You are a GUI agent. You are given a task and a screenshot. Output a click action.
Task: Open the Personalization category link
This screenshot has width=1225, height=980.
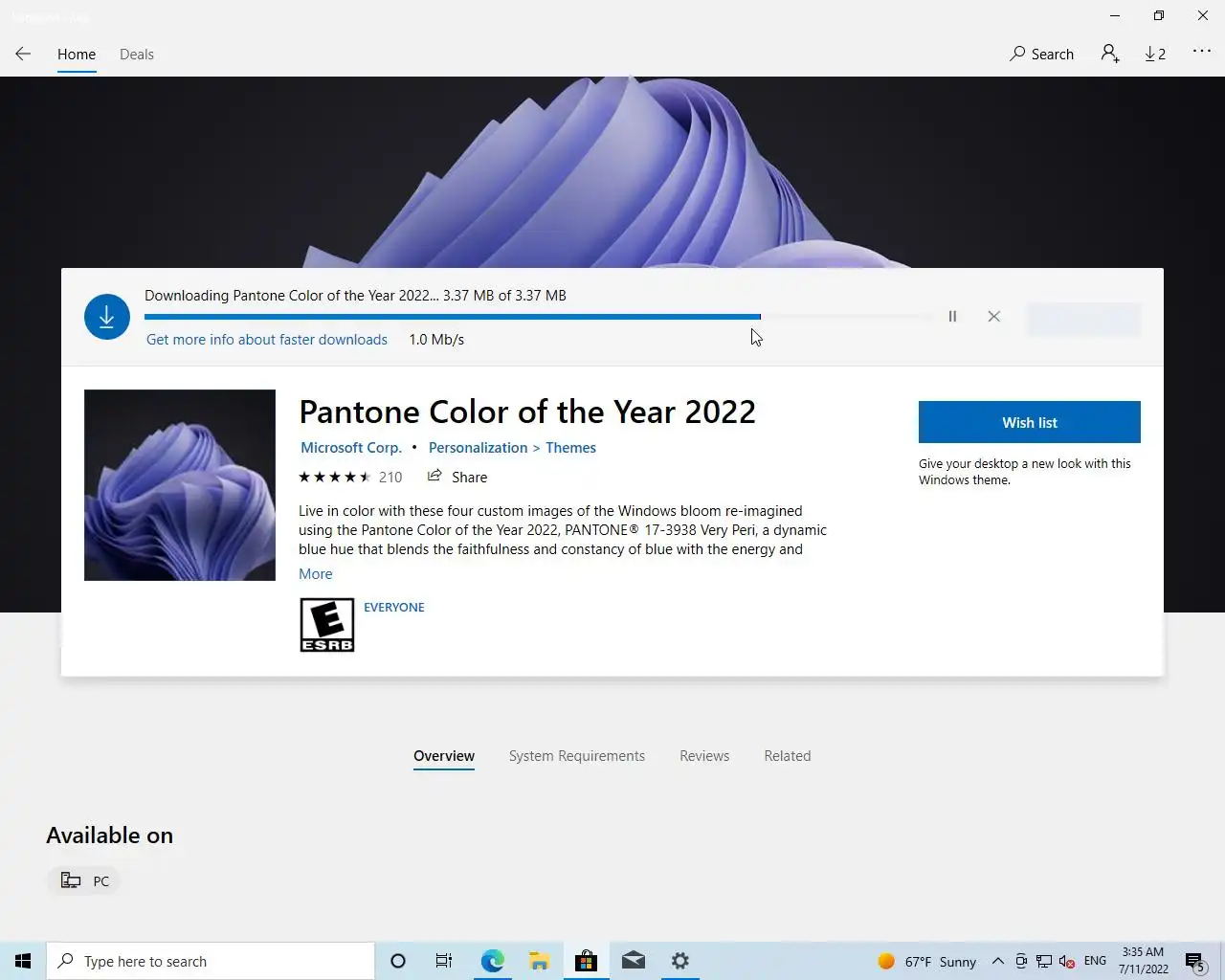tap(478, 448)
